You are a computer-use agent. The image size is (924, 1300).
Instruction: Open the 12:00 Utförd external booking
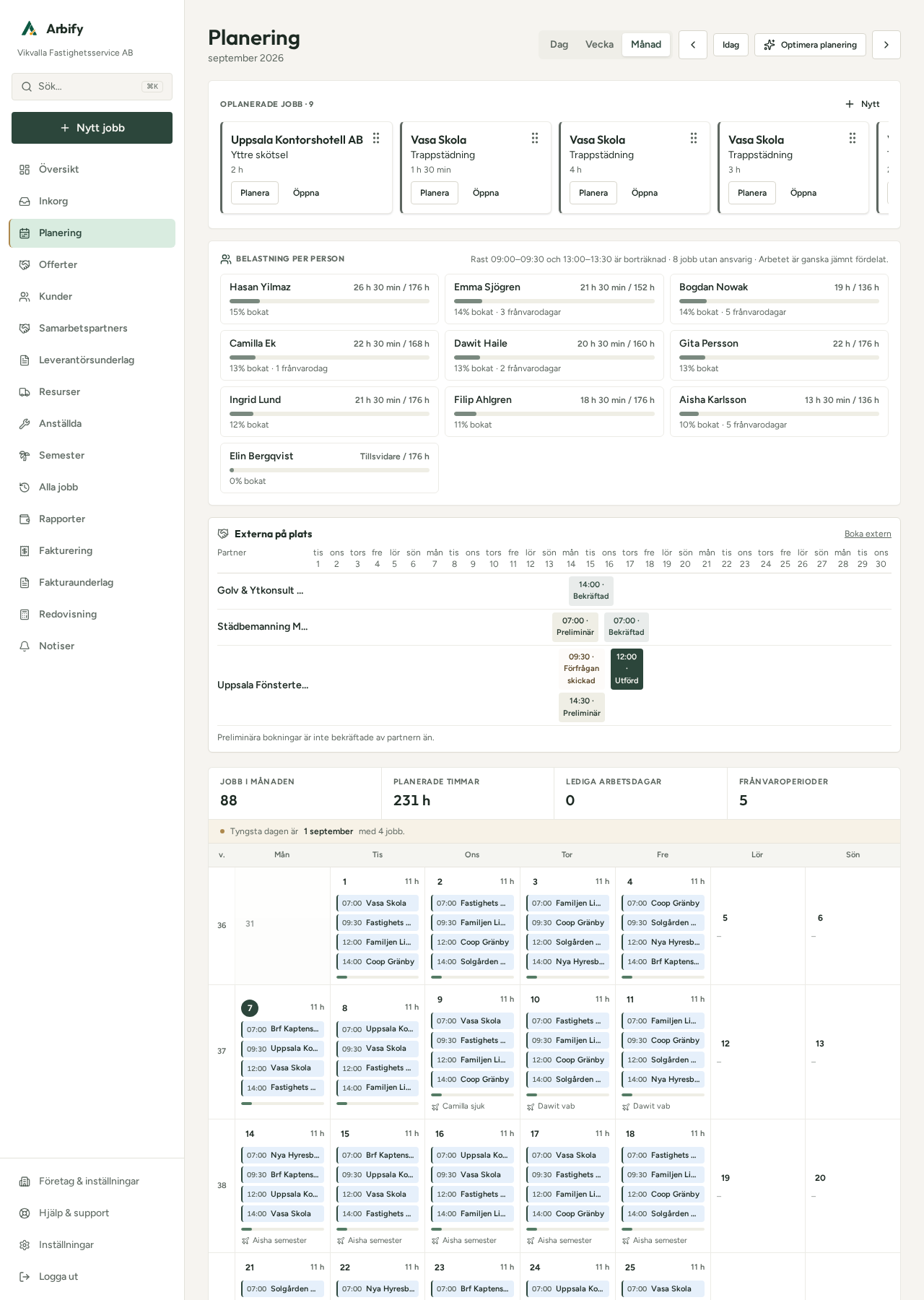click(x=627, y=669)
